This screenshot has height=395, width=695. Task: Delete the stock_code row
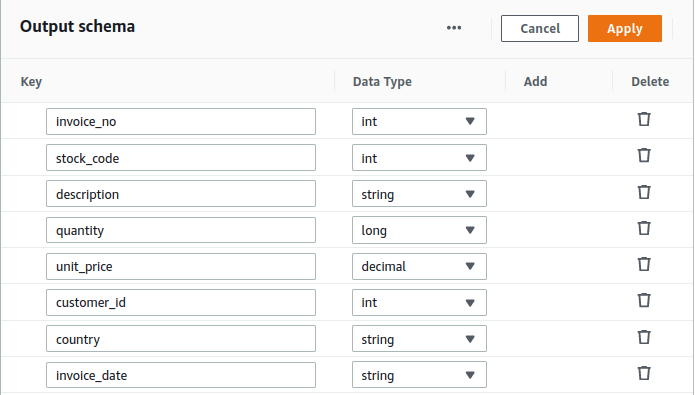(x=644, y=155)
